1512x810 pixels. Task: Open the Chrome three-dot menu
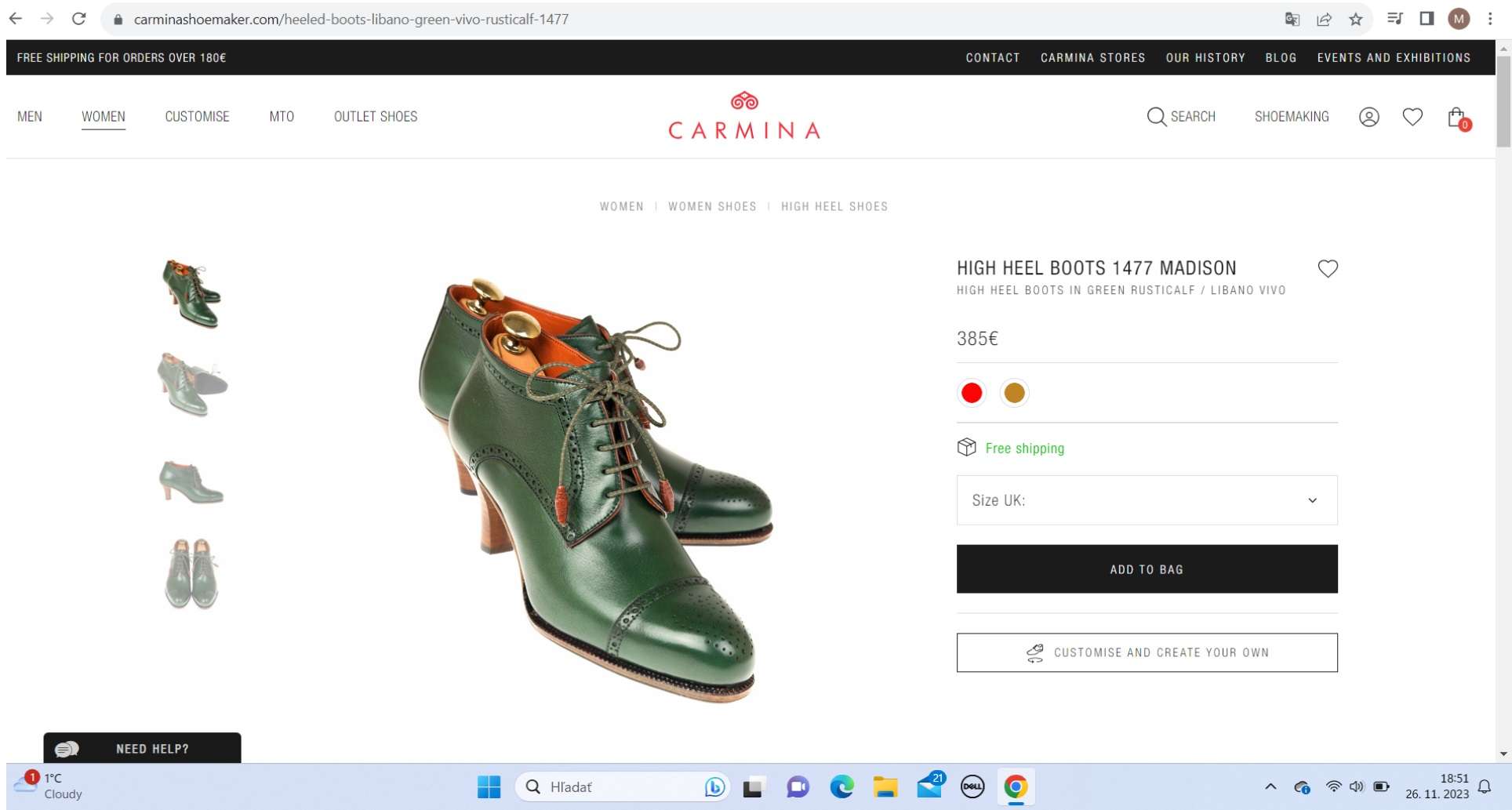click(x=1490, y=19)
